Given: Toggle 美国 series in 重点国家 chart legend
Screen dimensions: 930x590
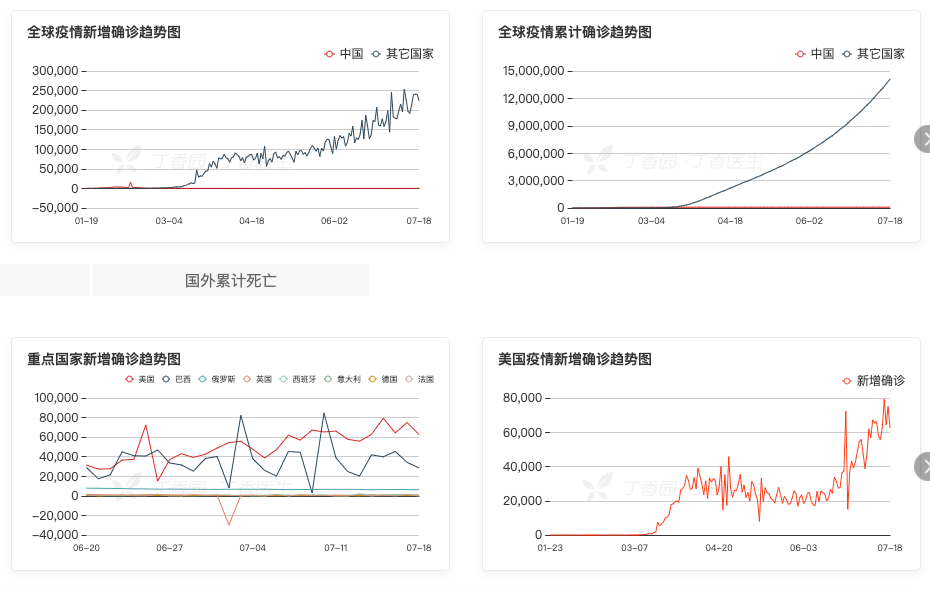Looking at the screenshot, I should click(x=139, y=379).
